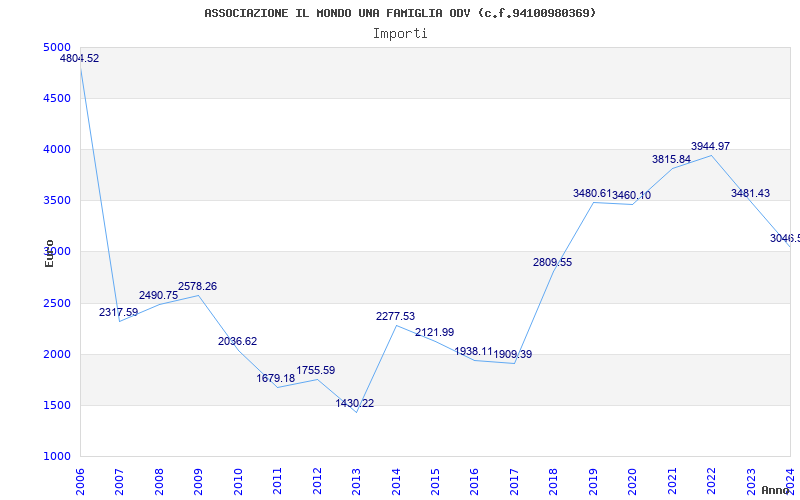Image resolution: width=800 pixels, height=500 pixels.
Task: Click the Euro y-axis title
Action: point(49,254)
